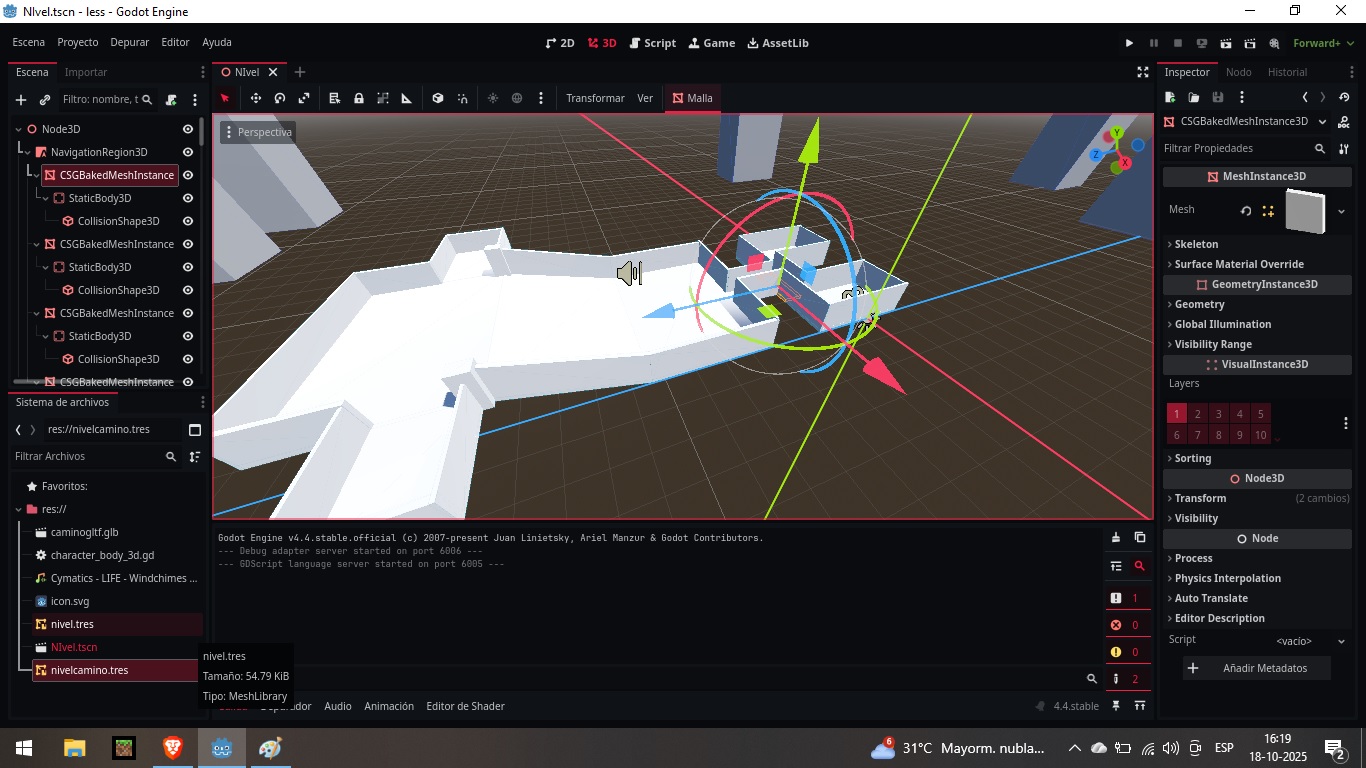Open the Transformar viewport menu
Image resolution: width=1366 pixels, height=768 pixels.
tap(595, 98)
